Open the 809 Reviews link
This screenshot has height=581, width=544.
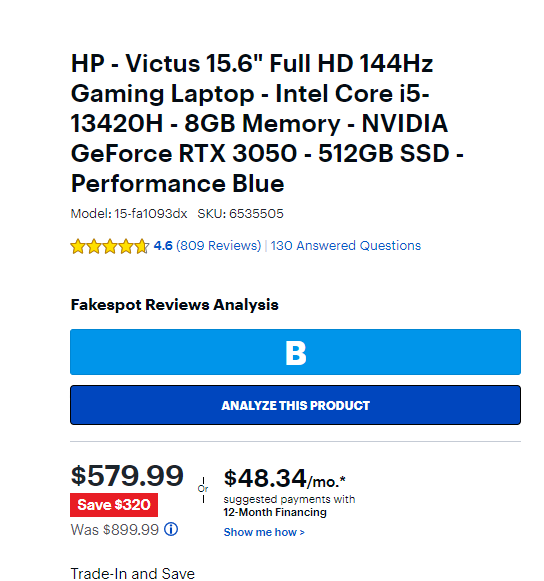[x=219, y=246]
